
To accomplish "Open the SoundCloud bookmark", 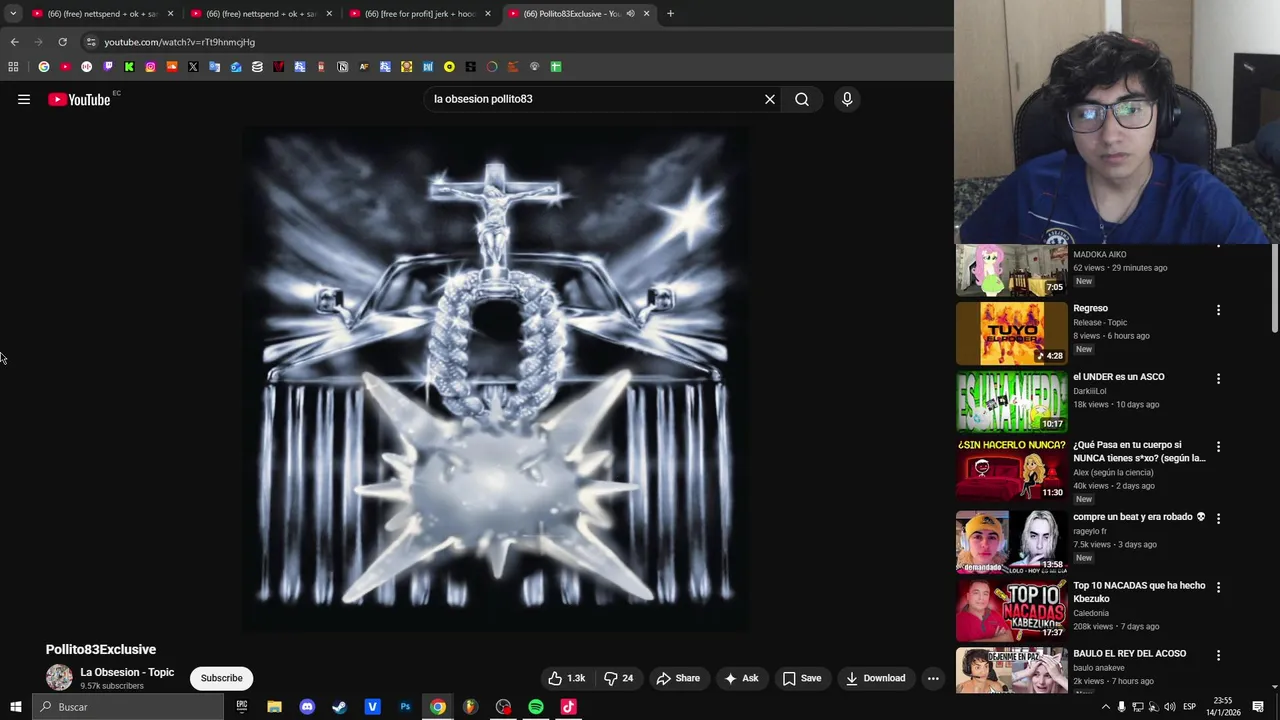I will [x=172, y=67].
